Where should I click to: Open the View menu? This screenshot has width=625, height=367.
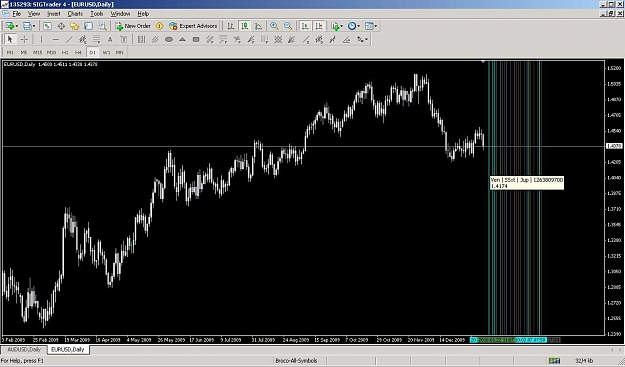click(34, 14)
